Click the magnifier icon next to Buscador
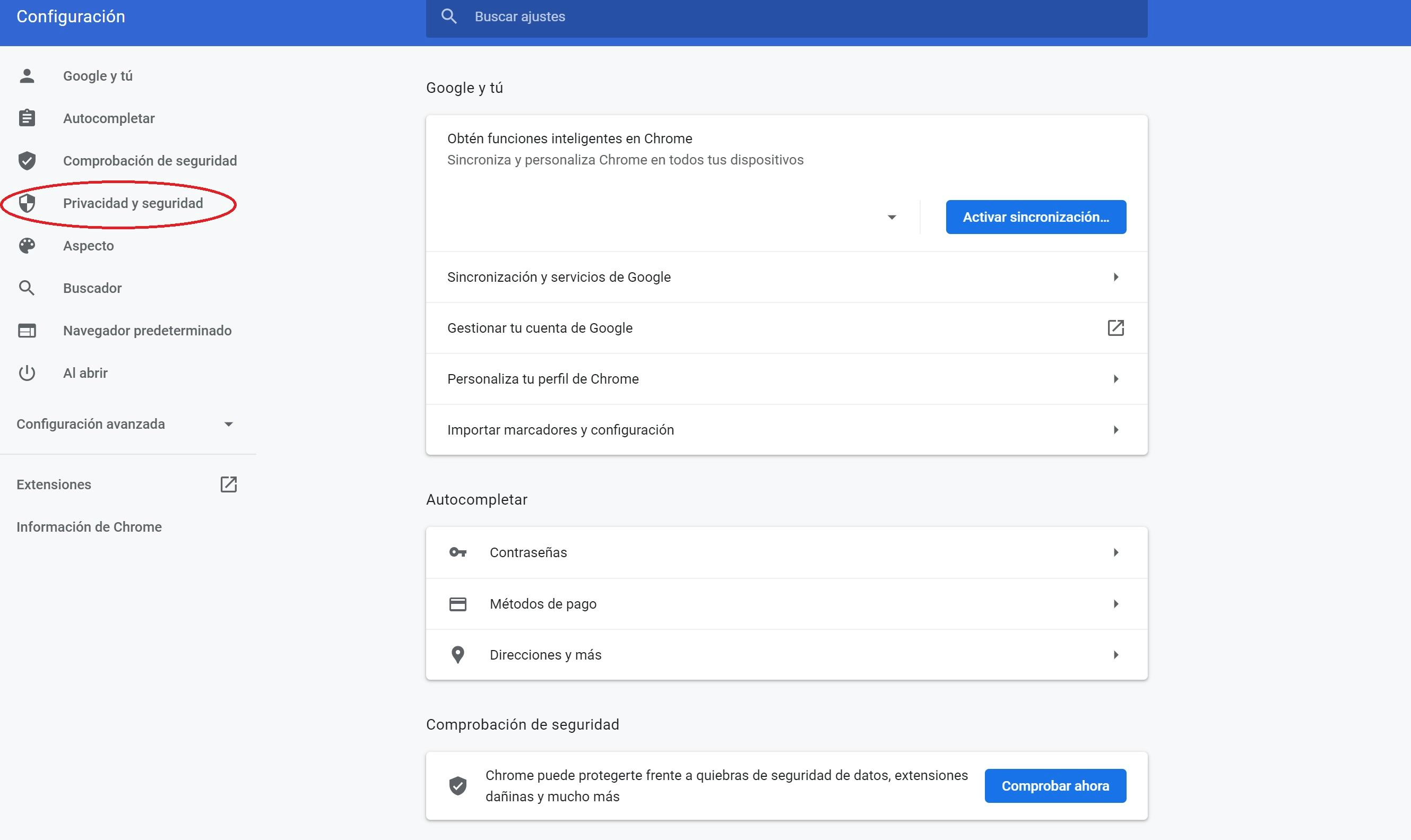This screenshot has width=1411, height=840. (x=27, y=288)
